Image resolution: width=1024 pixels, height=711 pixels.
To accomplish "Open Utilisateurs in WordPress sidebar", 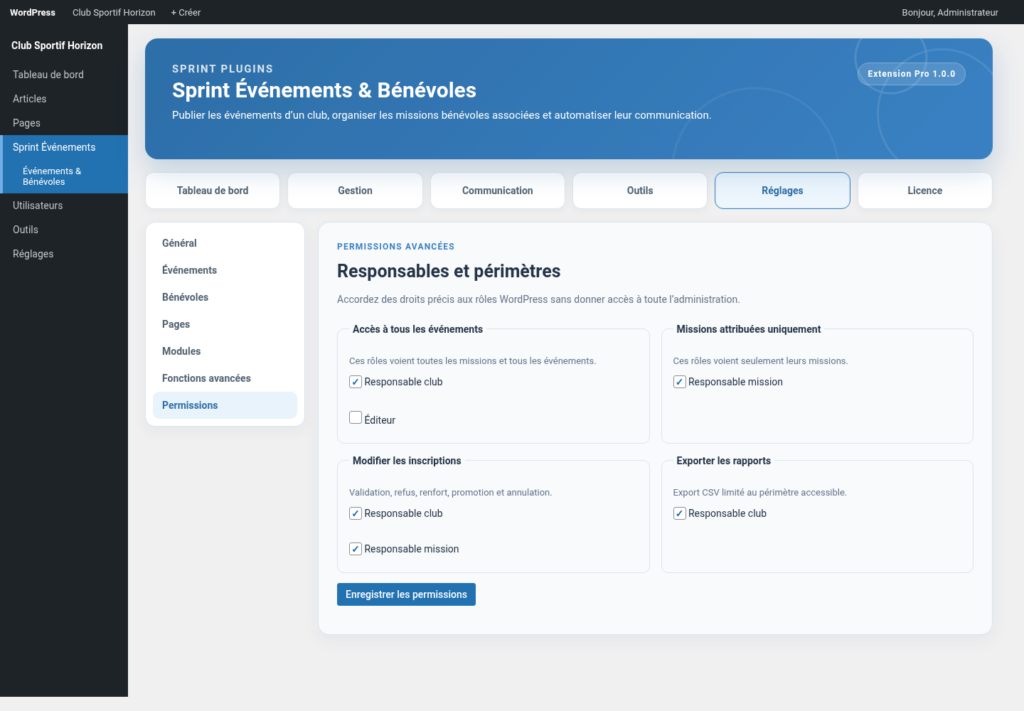I will (x=64, y=205).
